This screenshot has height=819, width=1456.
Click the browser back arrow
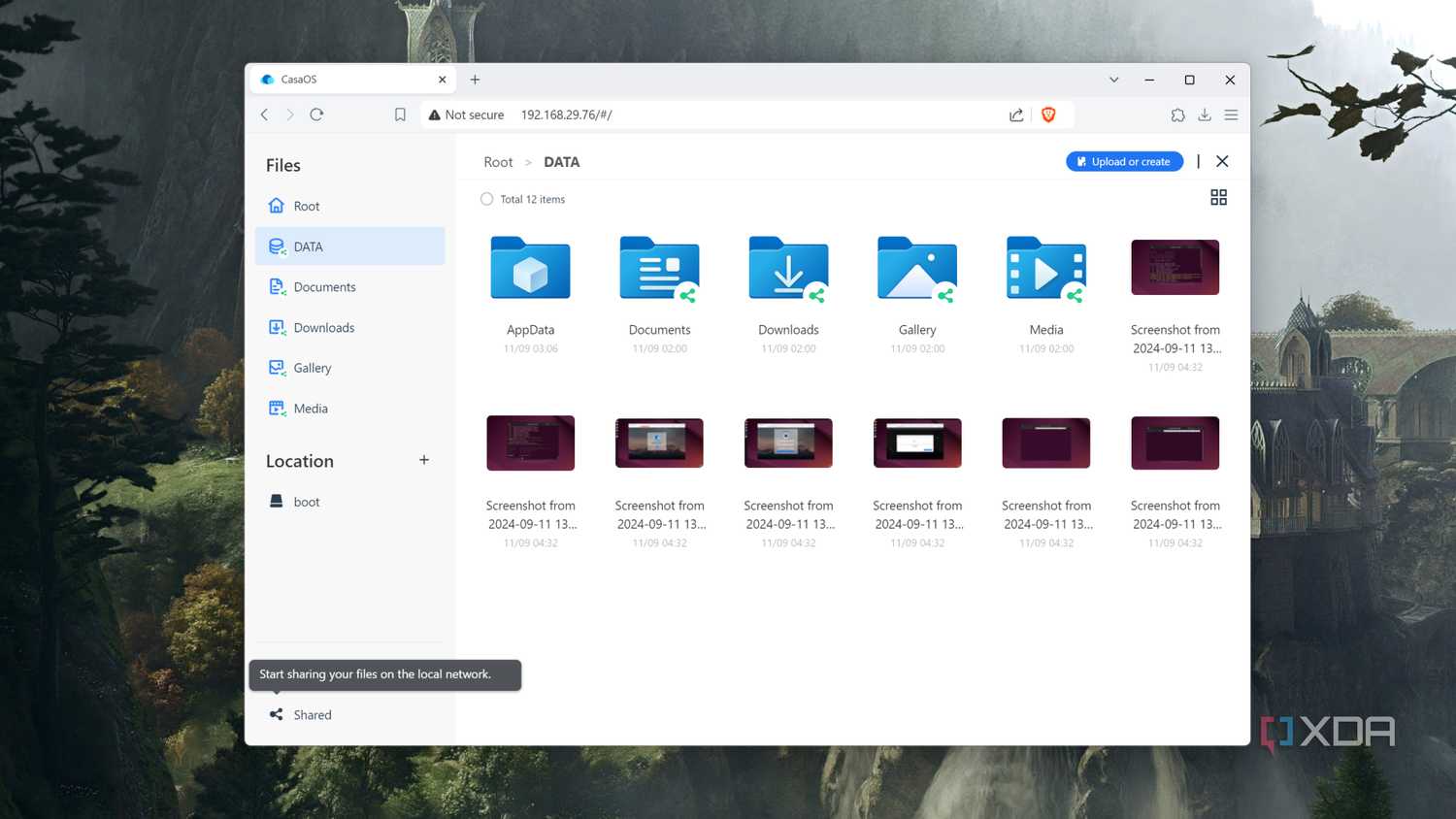[x=264, y=115]
